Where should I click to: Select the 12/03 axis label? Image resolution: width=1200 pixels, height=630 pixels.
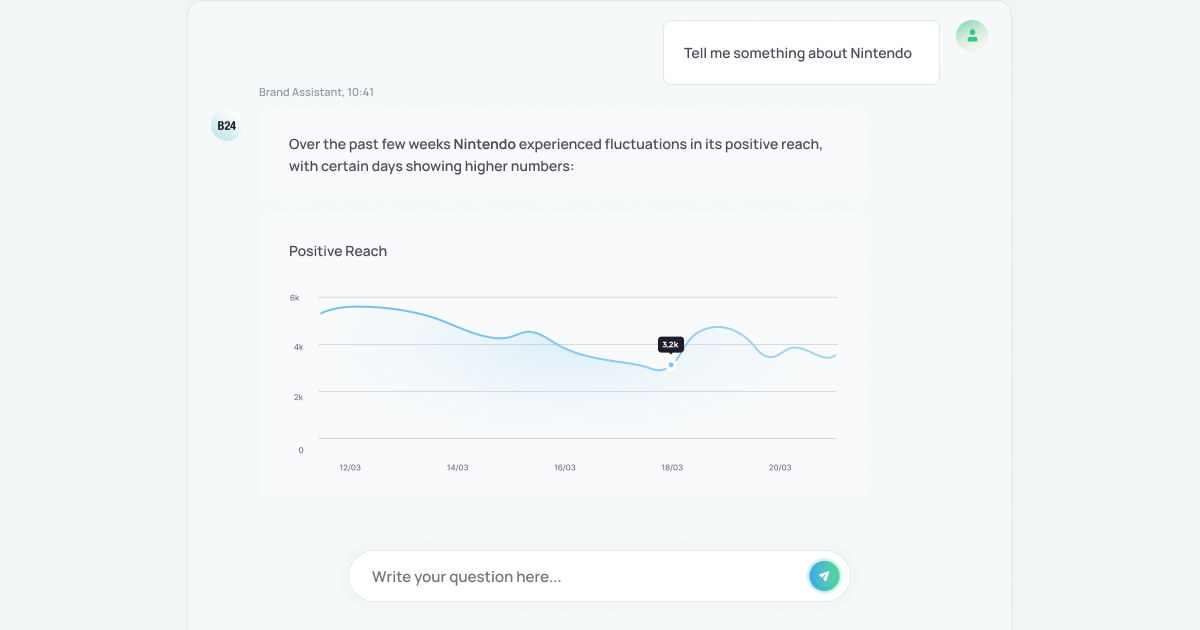[x=350, y=466]
